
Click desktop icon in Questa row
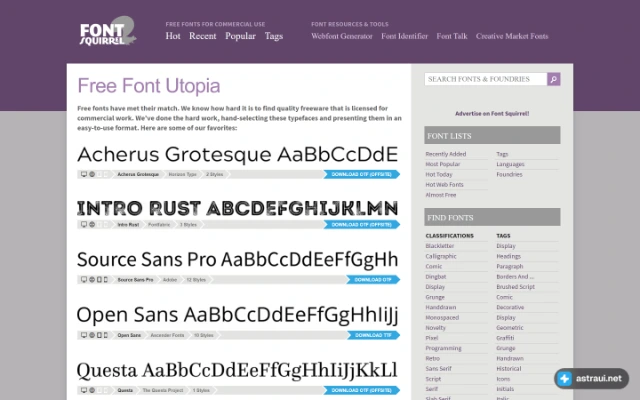point(84,390)
